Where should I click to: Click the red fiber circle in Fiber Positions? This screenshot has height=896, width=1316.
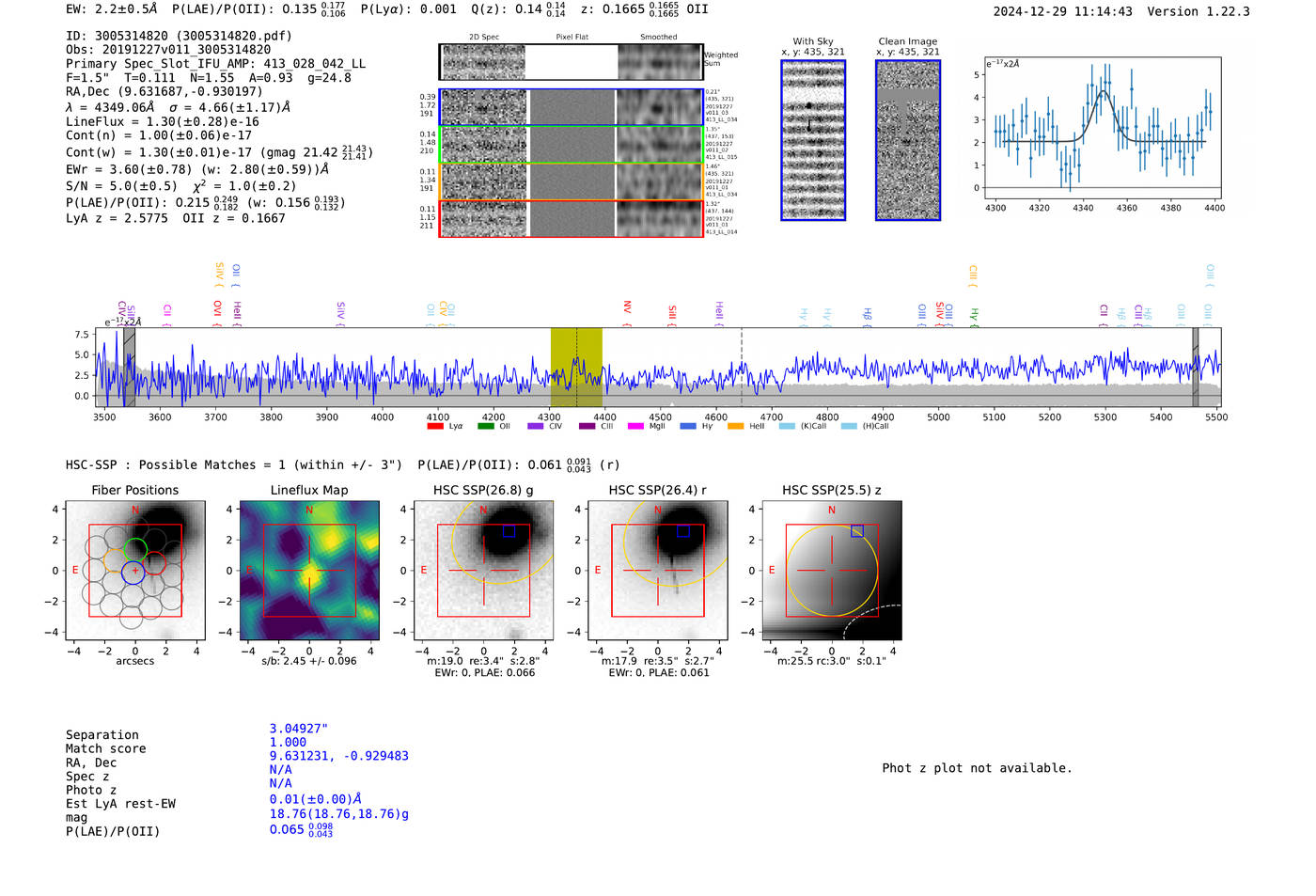154,564
